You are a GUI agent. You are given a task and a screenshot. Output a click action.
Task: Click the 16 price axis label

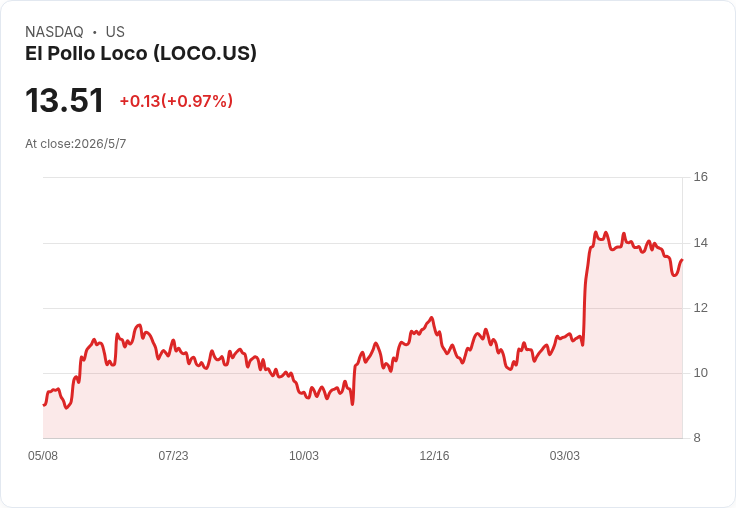[x=700, y=177]
